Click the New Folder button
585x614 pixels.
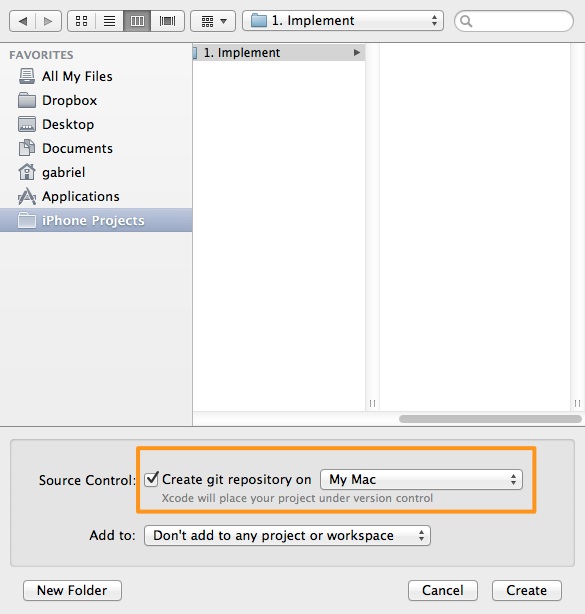pos(72,591)
